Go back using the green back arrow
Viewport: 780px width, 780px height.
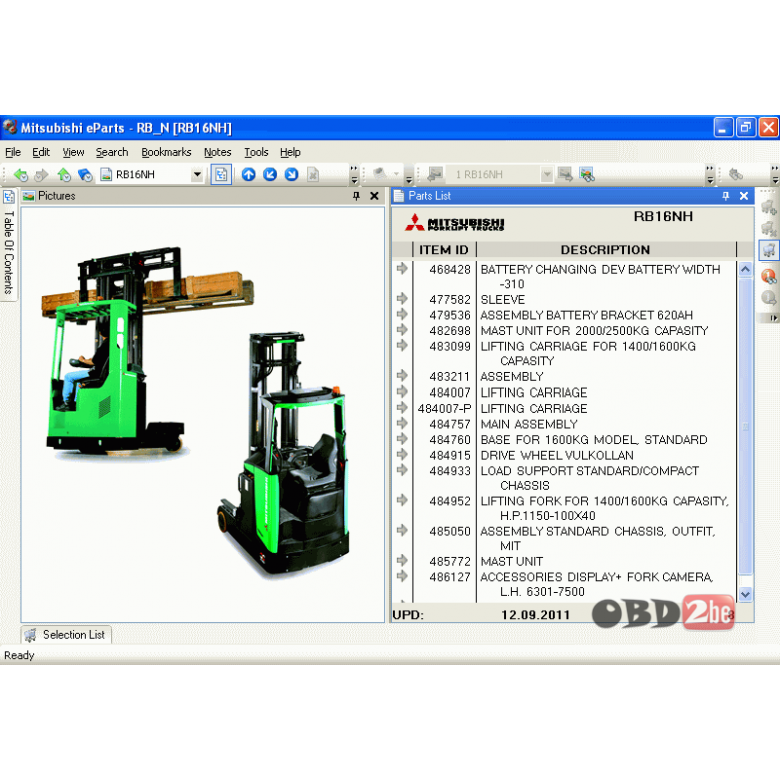[20, 175]
